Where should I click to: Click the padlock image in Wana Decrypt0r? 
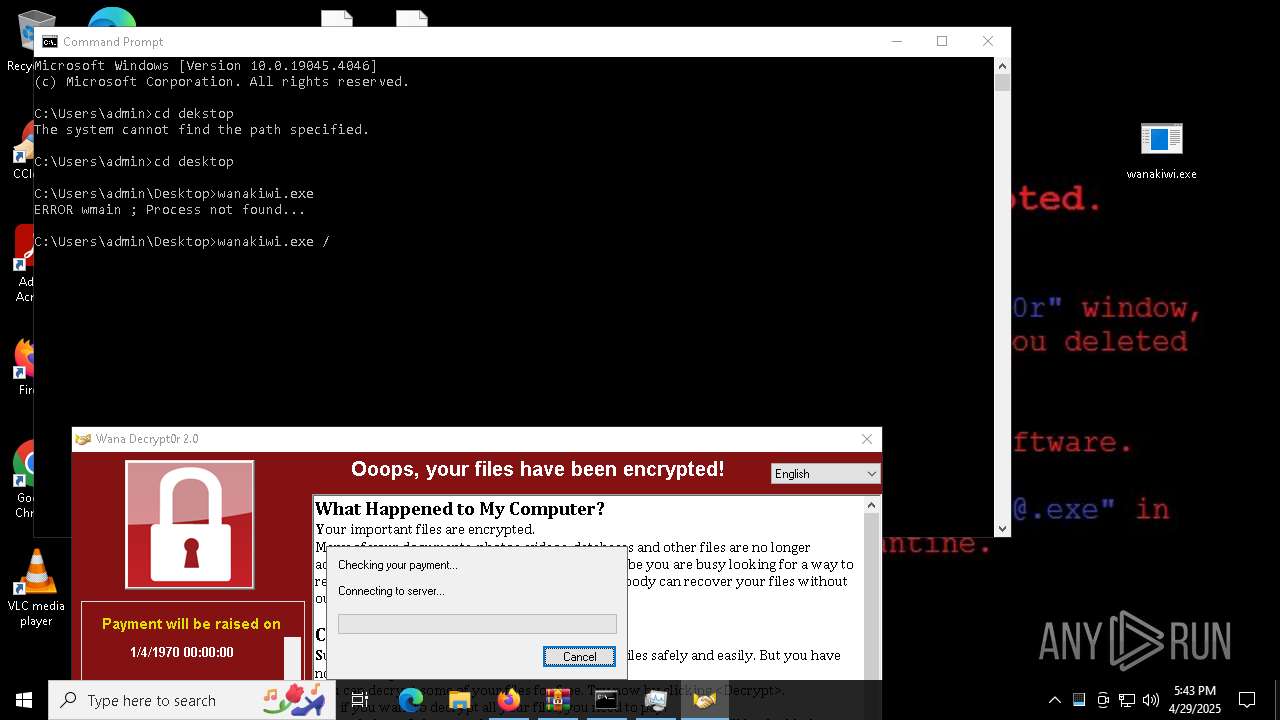click(190, 525)
